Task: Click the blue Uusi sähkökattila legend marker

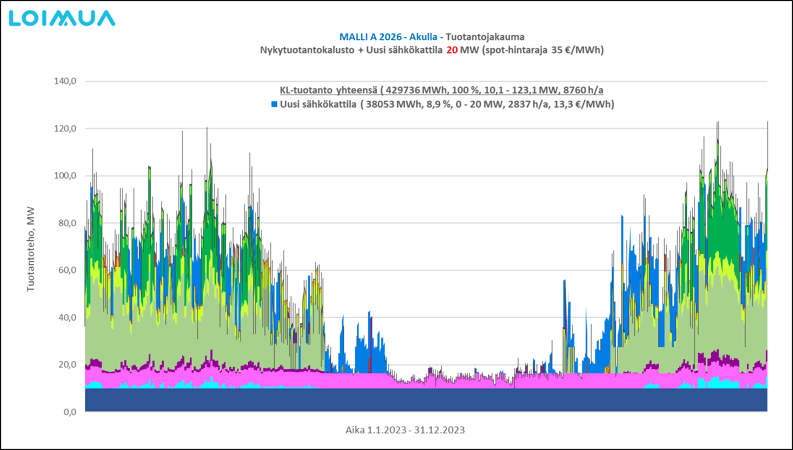Action: tap(275, 104)
